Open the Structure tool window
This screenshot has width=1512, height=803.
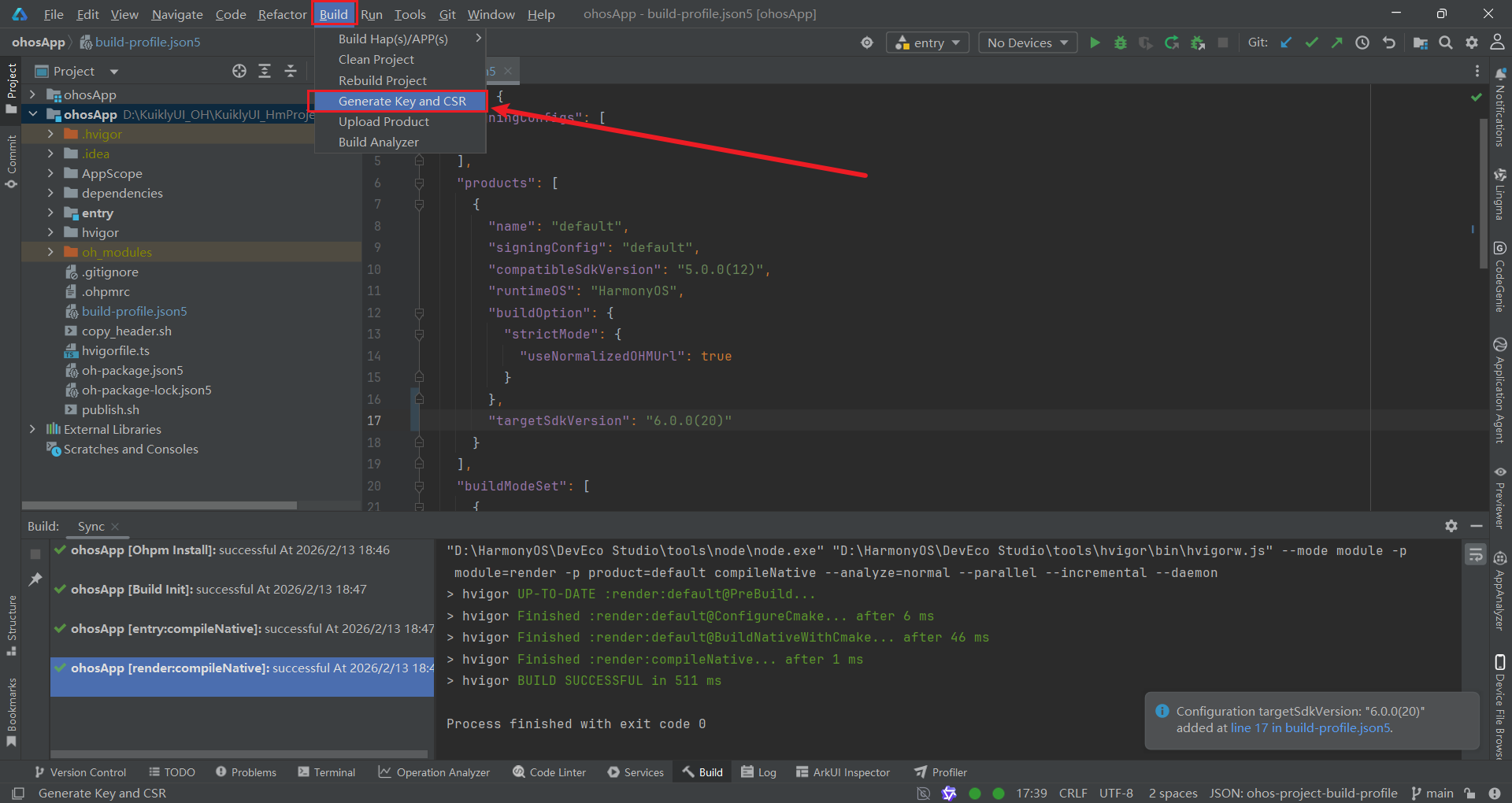[x=11, y=626]
